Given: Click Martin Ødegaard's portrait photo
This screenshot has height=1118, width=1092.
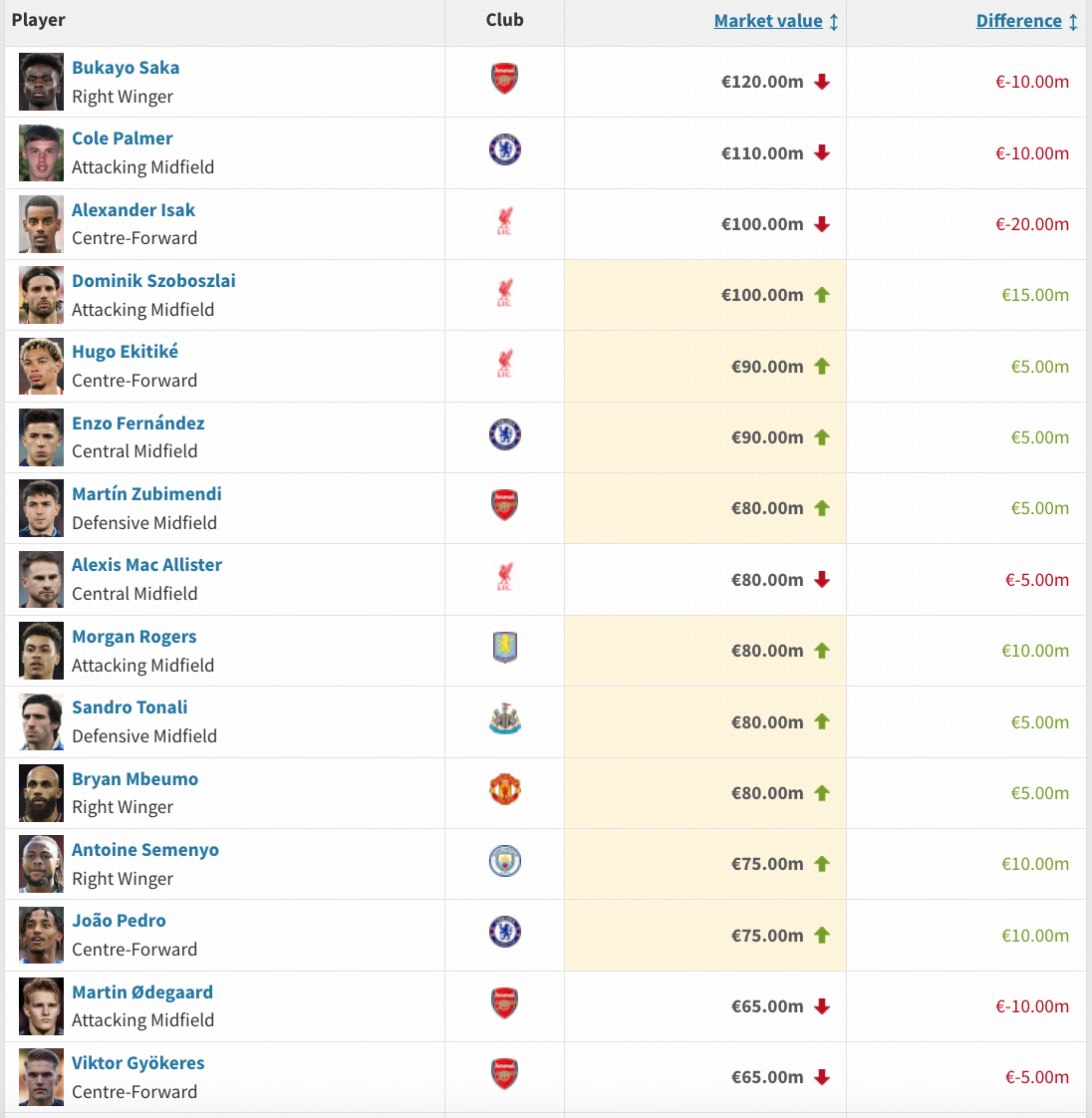Looking at the screenshot, I should (41, 1006).
